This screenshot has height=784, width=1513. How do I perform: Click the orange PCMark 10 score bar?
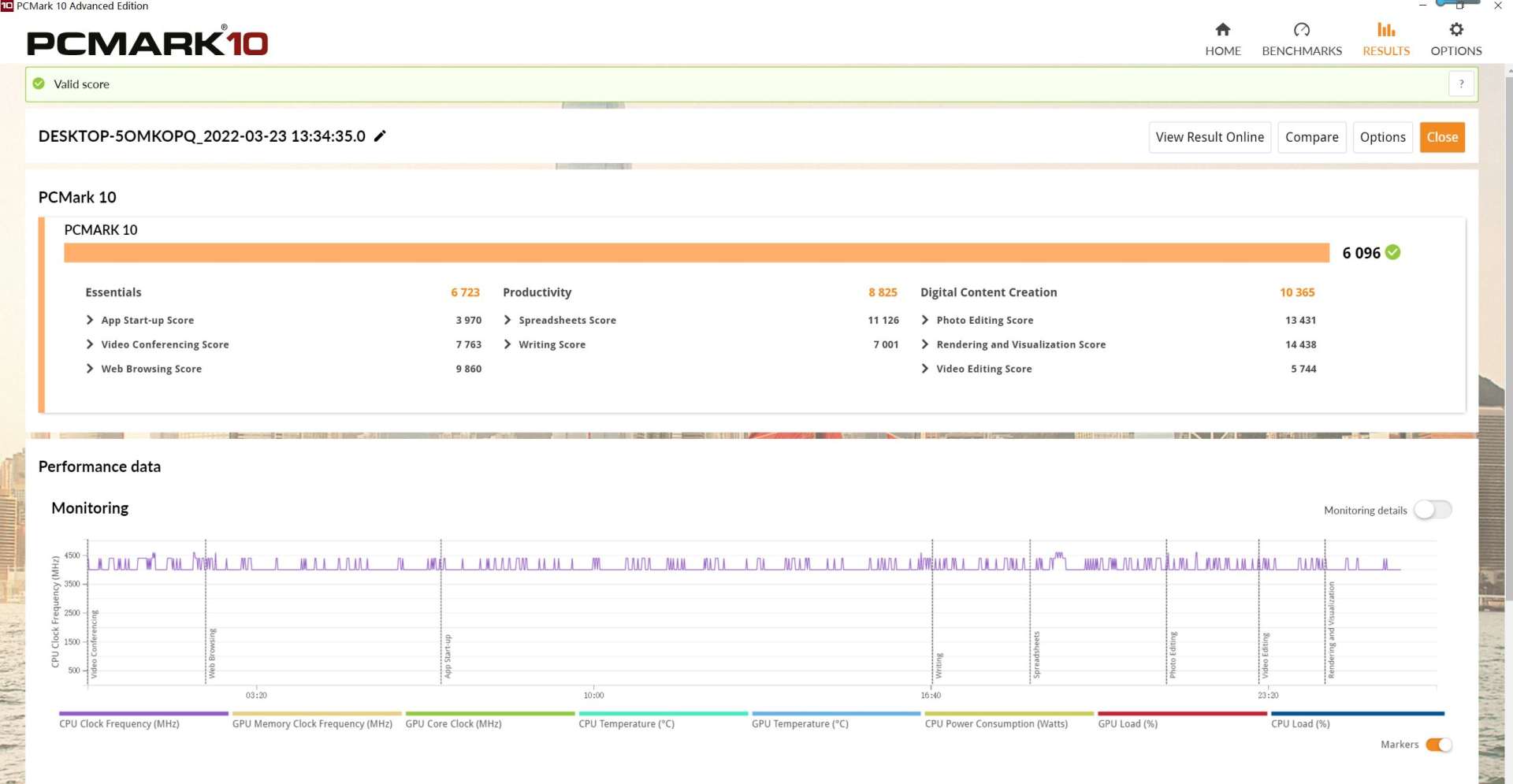[696, 252]
